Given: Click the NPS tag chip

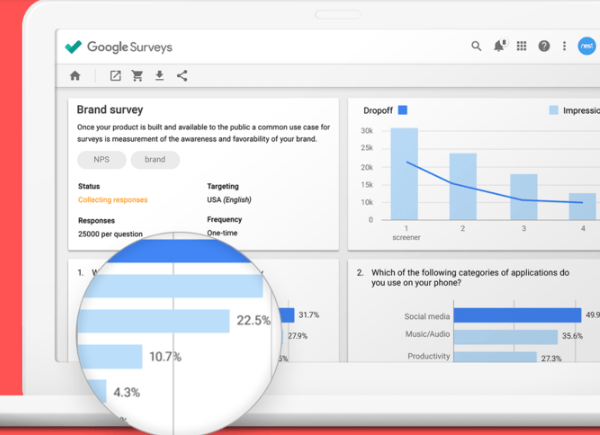Looking at the screenshot, I should [101, 160].
